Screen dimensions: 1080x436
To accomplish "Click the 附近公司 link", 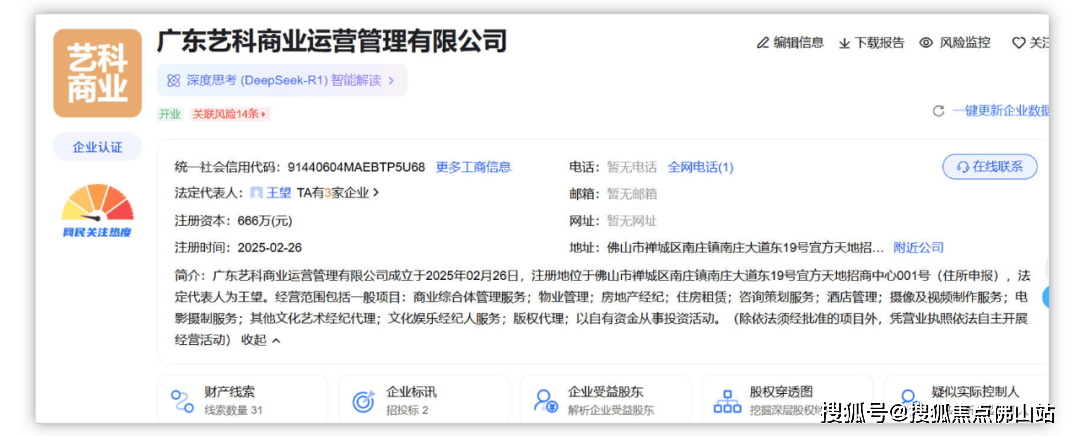I will tap(918, 247).
